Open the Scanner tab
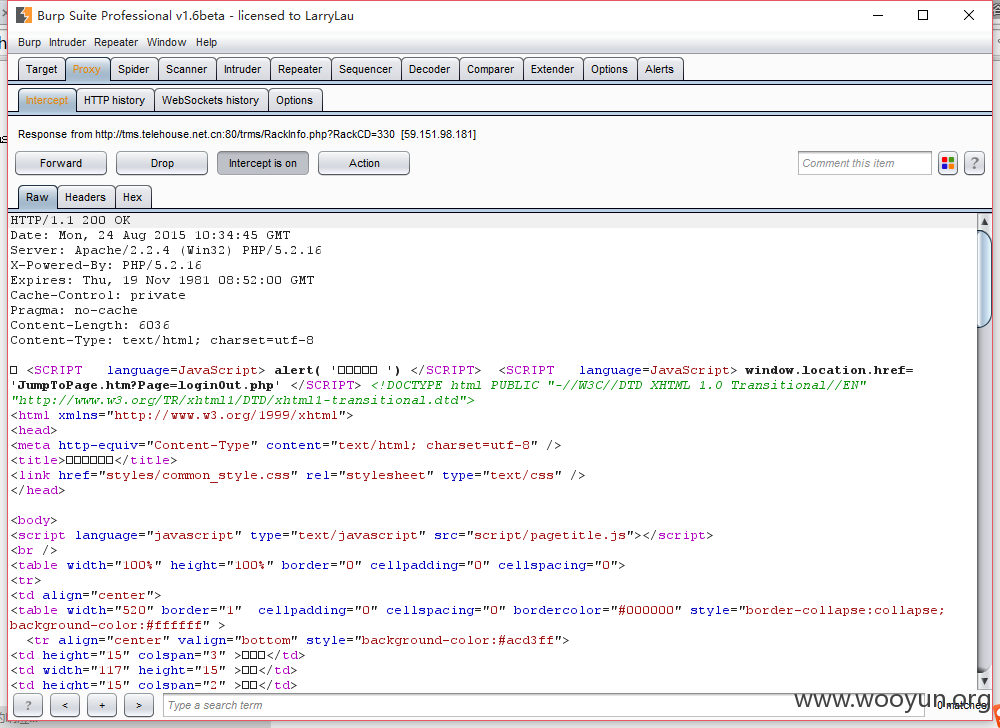 186,69
